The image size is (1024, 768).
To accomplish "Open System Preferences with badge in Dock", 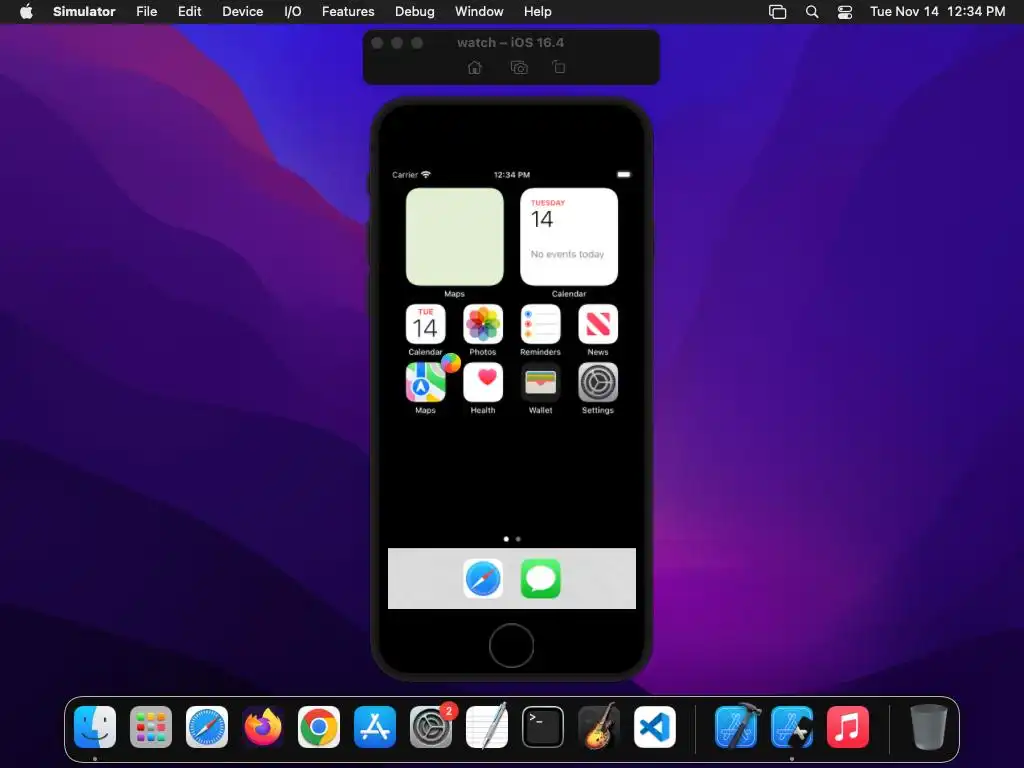I will (431, 727).
